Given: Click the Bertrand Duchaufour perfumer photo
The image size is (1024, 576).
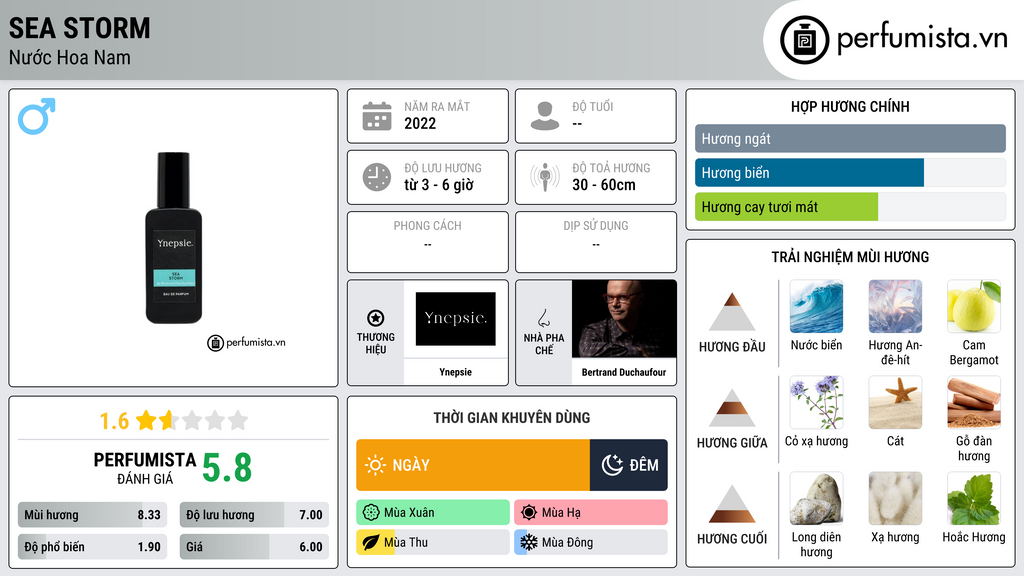Looking at the screenshot, I should click(624, 319).
